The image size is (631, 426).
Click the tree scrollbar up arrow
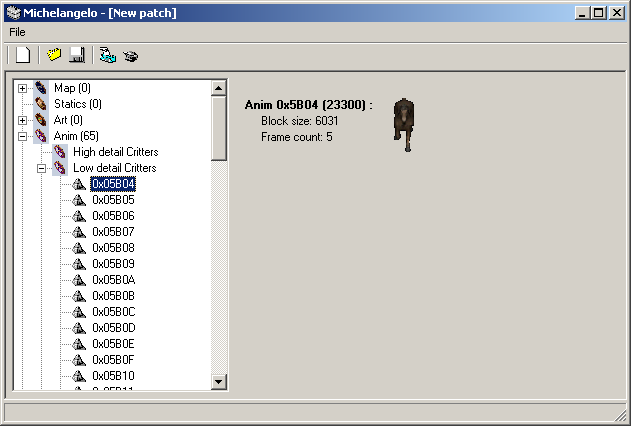[x=219, y=88]
